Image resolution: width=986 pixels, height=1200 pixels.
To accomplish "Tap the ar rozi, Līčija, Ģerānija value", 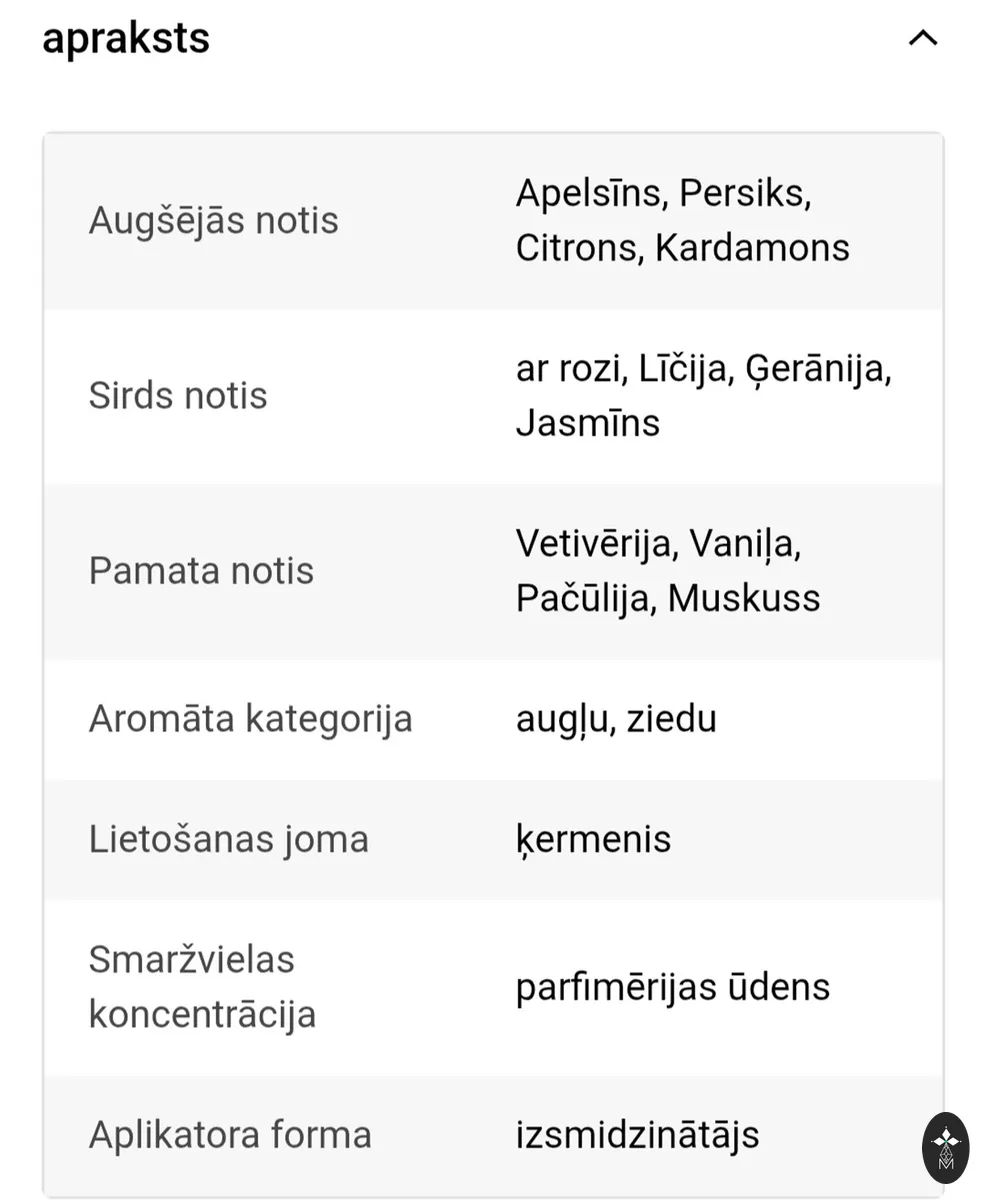I will [703, 395].
